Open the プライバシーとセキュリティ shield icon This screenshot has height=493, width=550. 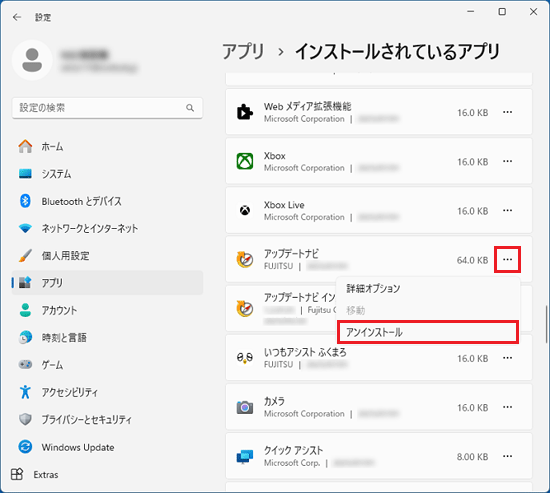[25, 419]
